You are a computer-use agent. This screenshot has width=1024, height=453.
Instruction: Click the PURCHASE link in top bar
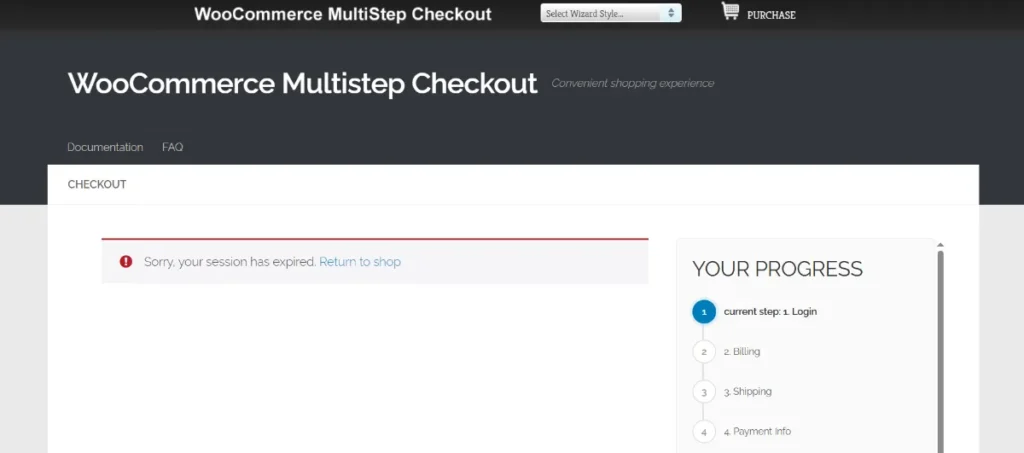point(771,15)
